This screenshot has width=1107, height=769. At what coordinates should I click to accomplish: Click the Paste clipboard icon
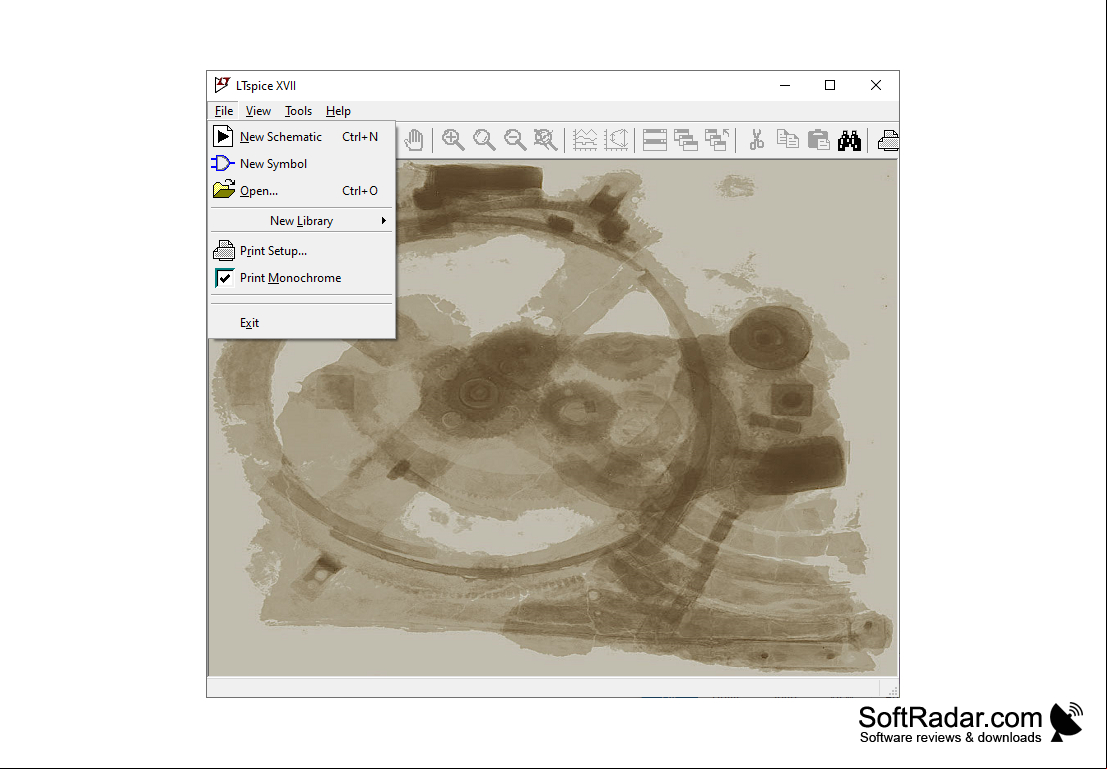[x=818, y=140]
